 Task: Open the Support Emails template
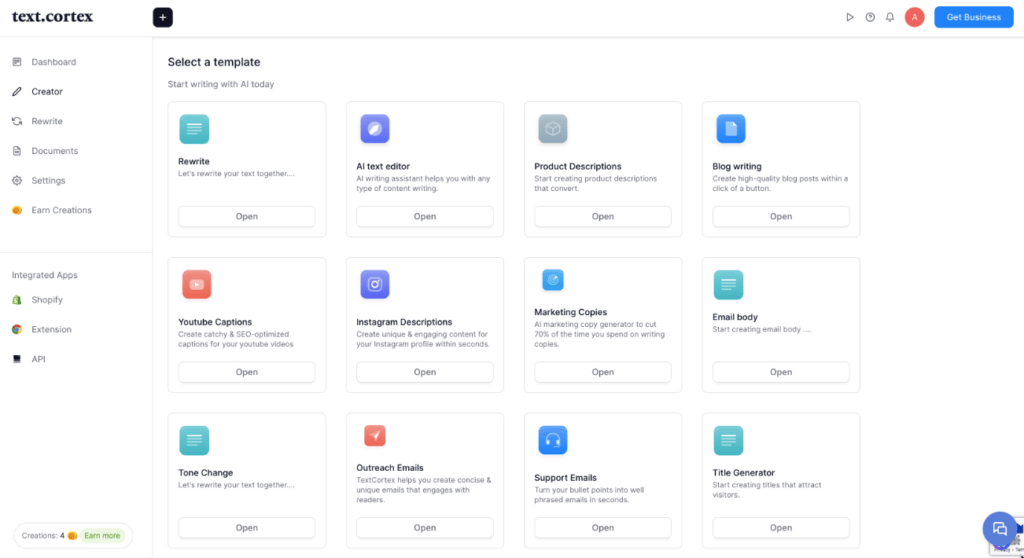click(603, 527)
